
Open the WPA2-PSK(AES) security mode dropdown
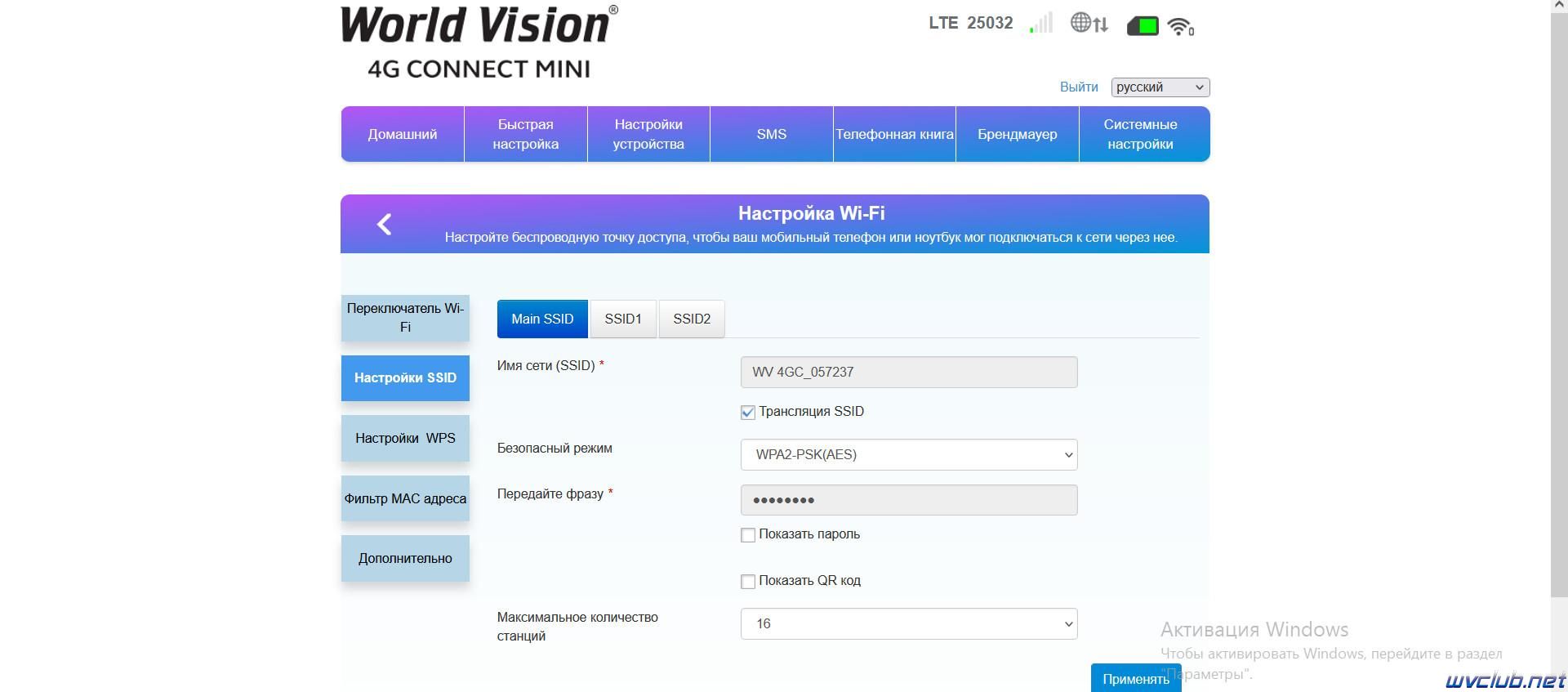tap(909, 455)
